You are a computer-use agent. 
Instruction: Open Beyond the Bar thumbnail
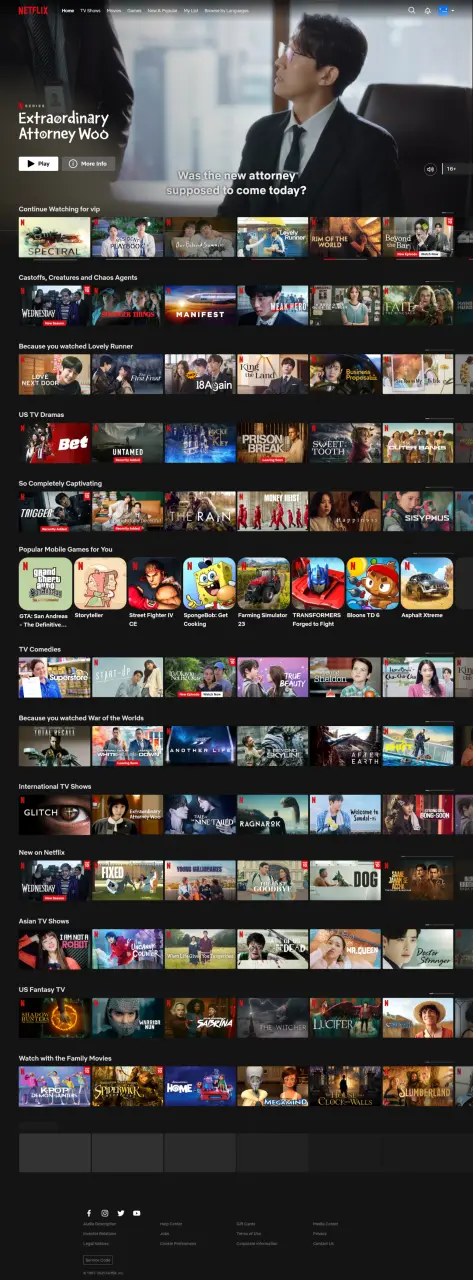click(418, 238)
